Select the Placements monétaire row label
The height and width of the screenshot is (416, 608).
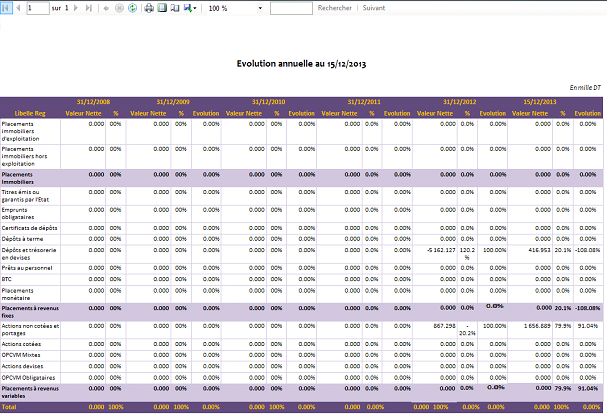(x=17, y=294)
